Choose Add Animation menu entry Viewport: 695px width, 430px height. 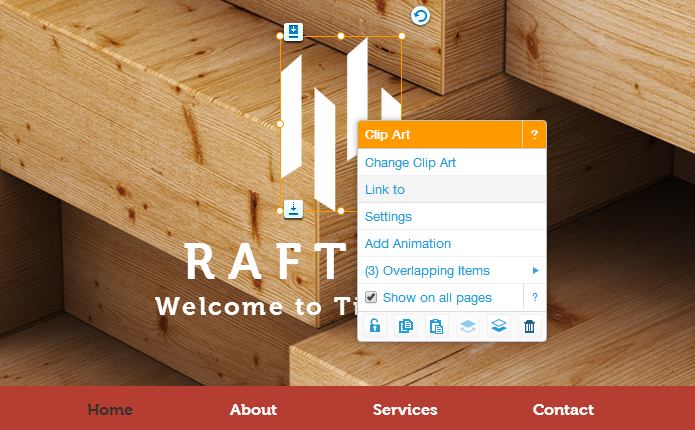452,244
